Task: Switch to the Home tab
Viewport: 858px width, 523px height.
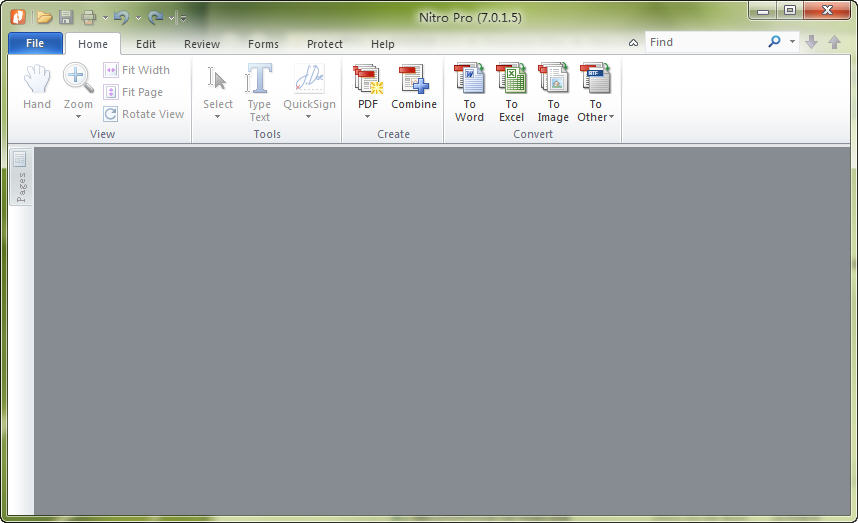Action: click(x=92, y=44)
